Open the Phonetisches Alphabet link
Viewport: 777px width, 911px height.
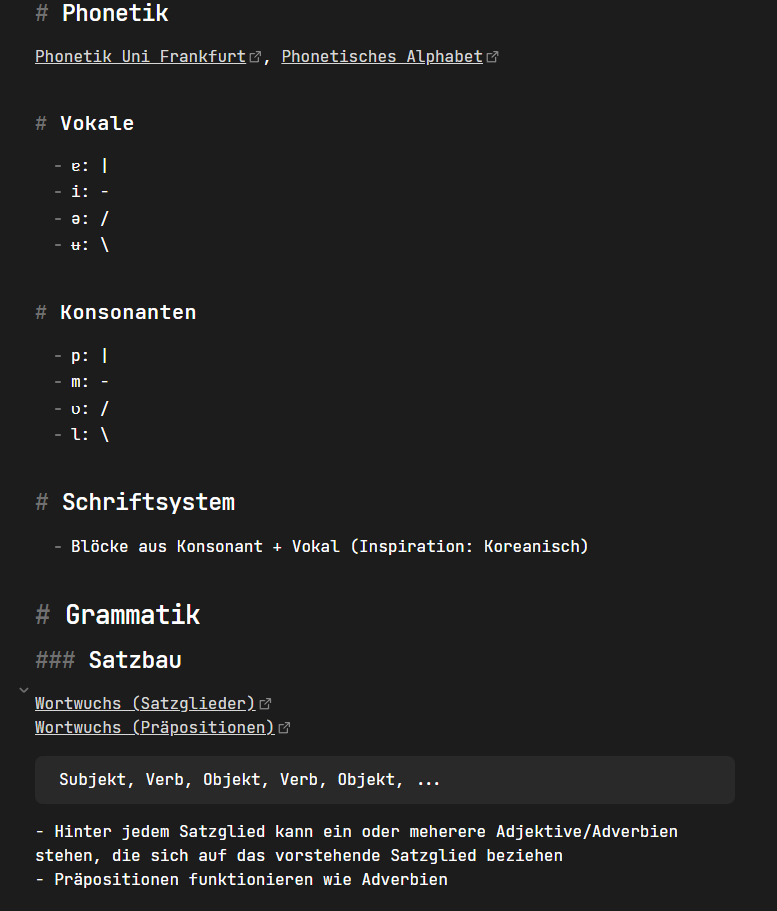pyautogui.click(x=382, y=57)
